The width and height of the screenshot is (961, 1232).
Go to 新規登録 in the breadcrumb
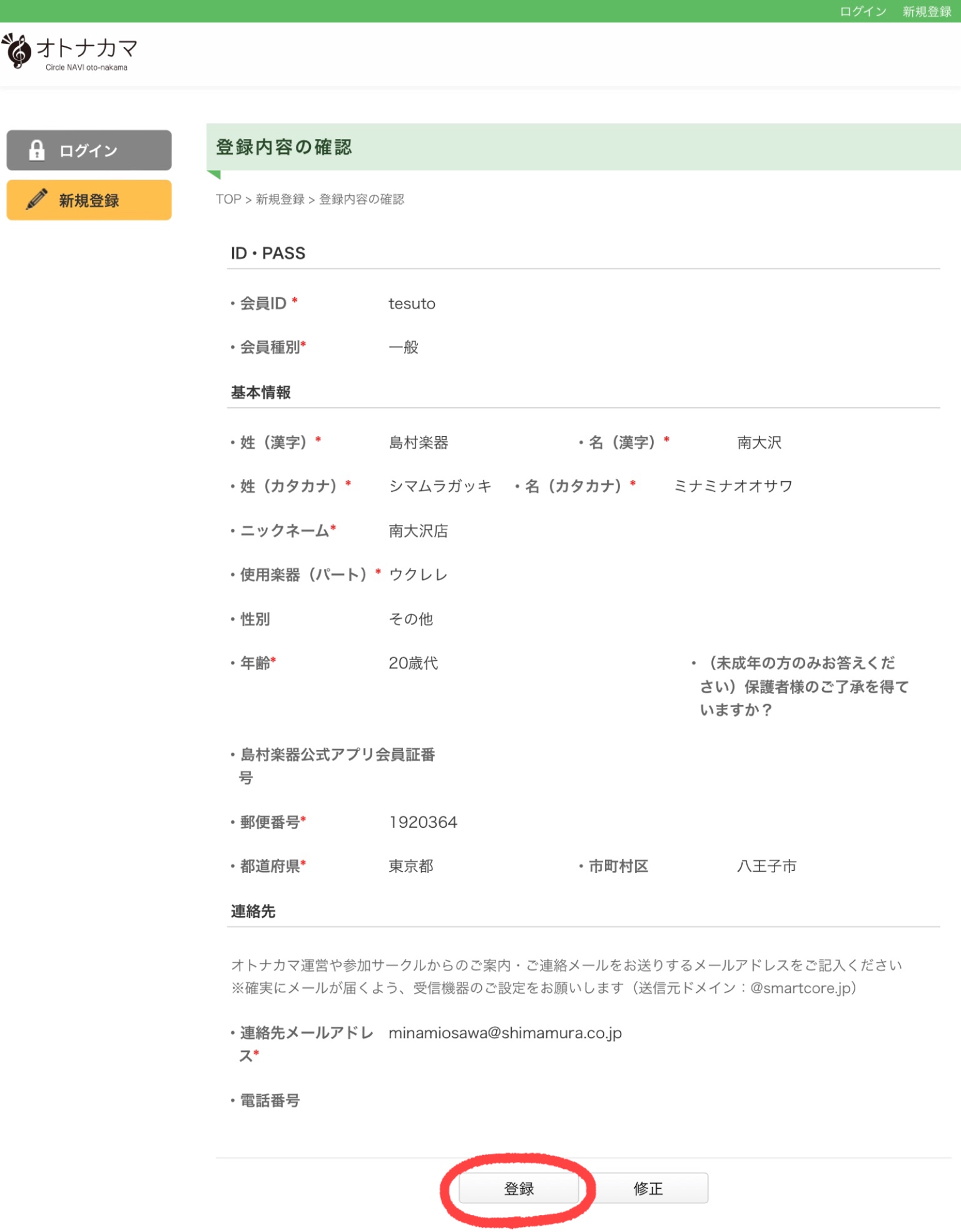pyautogui.click(x=280, y=199)
